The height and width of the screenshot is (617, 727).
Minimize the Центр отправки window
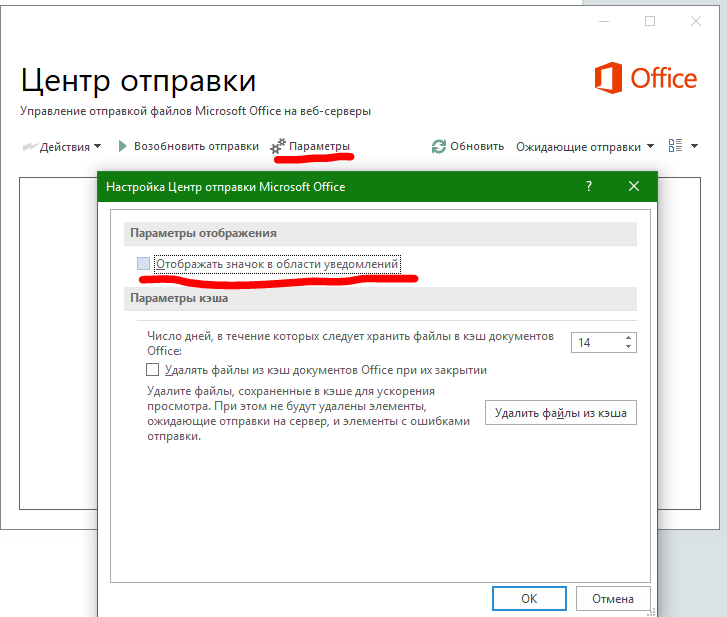(604, 21)
